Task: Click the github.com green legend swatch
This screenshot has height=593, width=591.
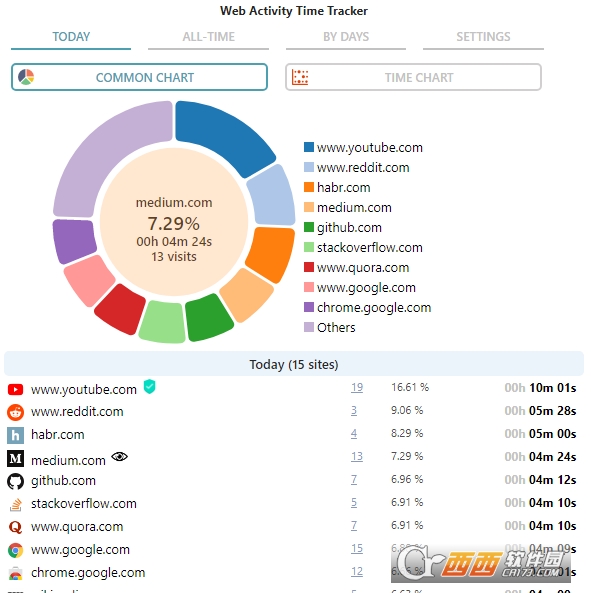Action: click(x=309, y=227)
